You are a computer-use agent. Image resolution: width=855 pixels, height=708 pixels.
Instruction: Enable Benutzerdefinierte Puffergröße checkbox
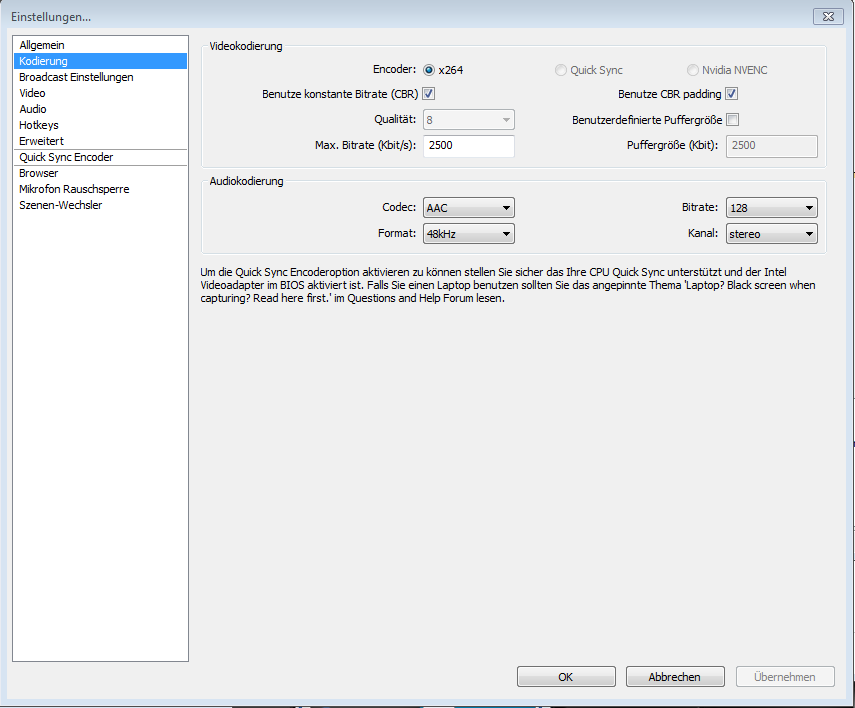coord(733,119)
